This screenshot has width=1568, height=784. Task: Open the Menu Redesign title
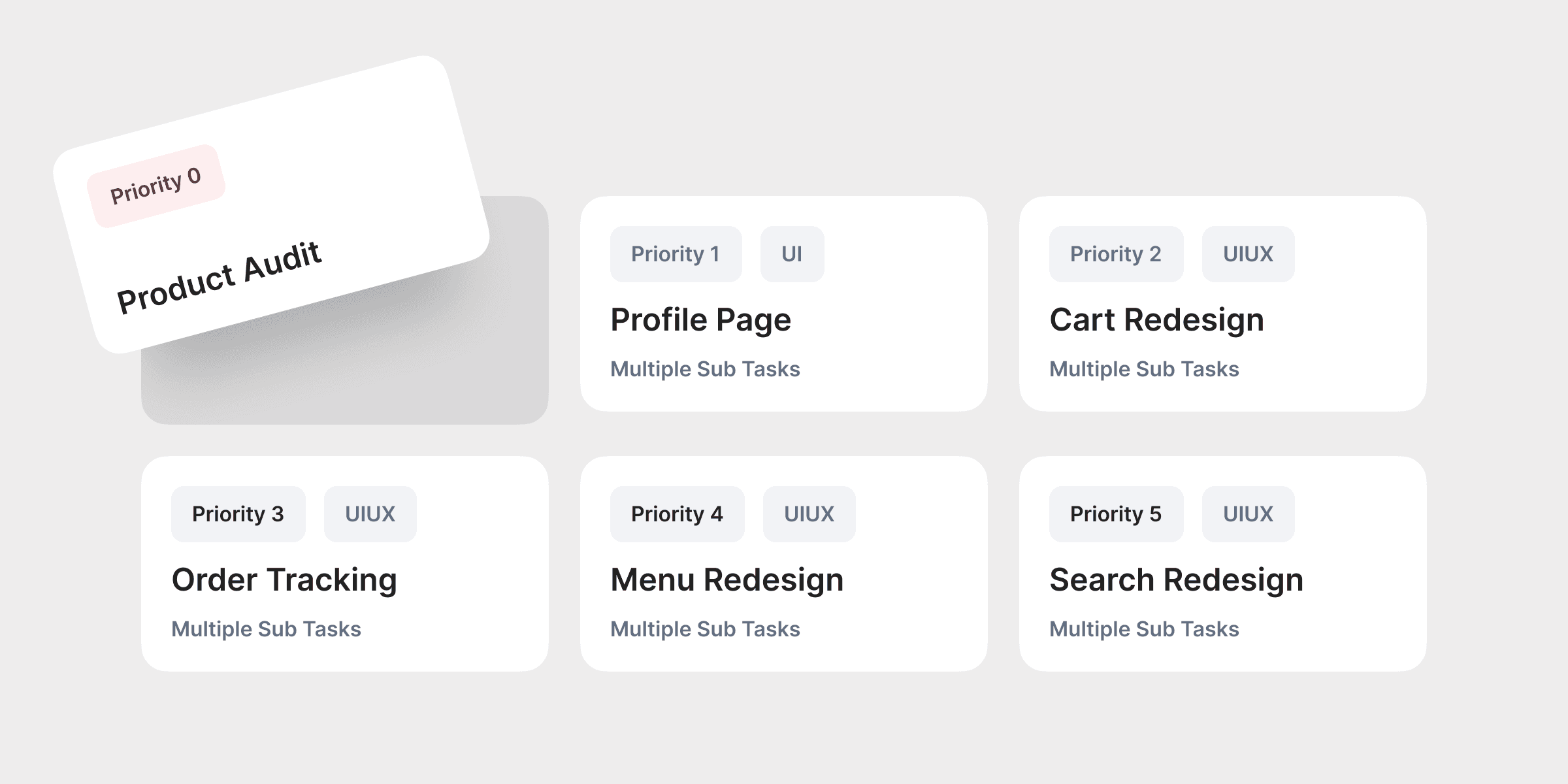[x=727, y=580]
